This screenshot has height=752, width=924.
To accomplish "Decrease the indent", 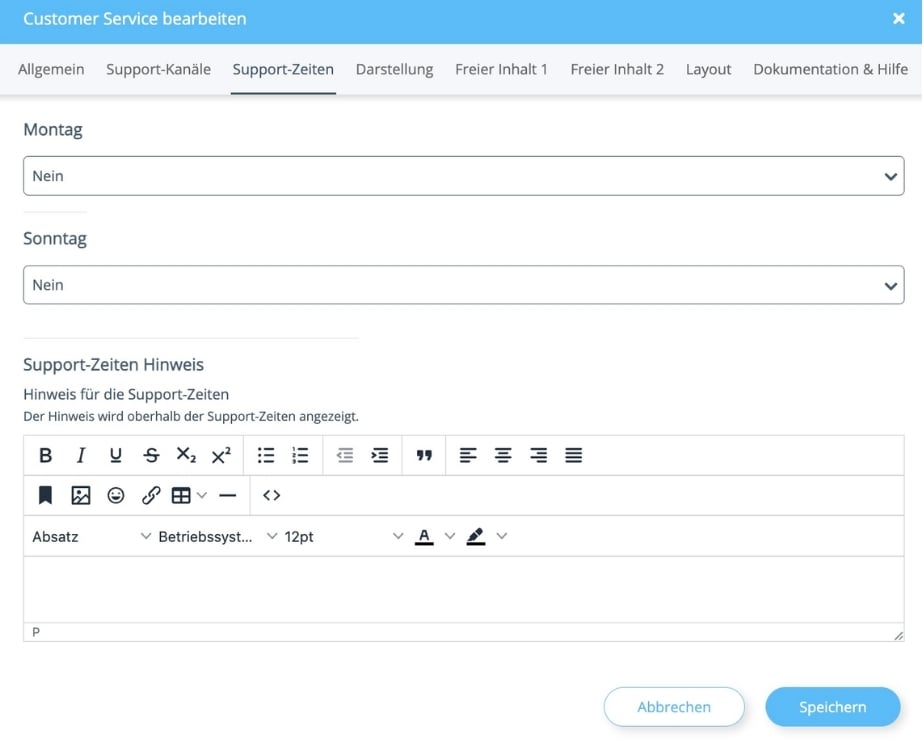I will 345,456.
